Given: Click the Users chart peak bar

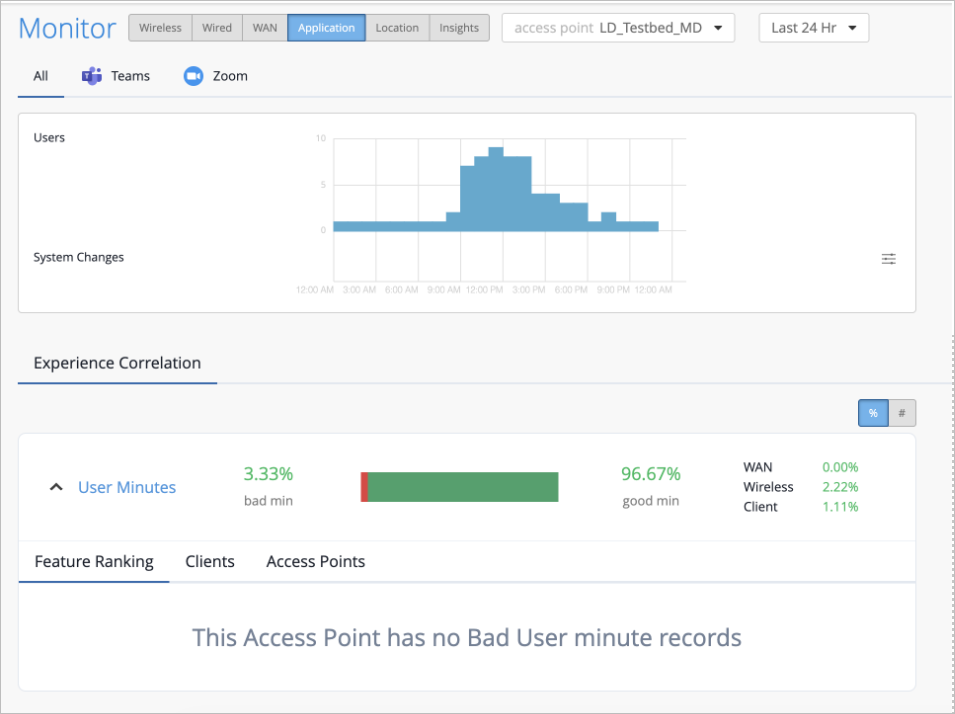Looking at the screenshot, I should [x=496, y=189].
